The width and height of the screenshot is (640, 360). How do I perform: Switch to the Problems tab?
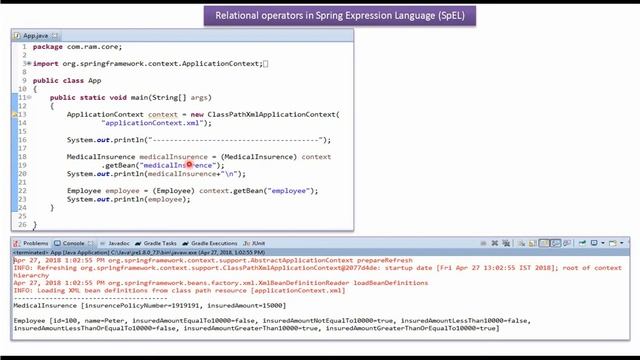coord(31,243)
